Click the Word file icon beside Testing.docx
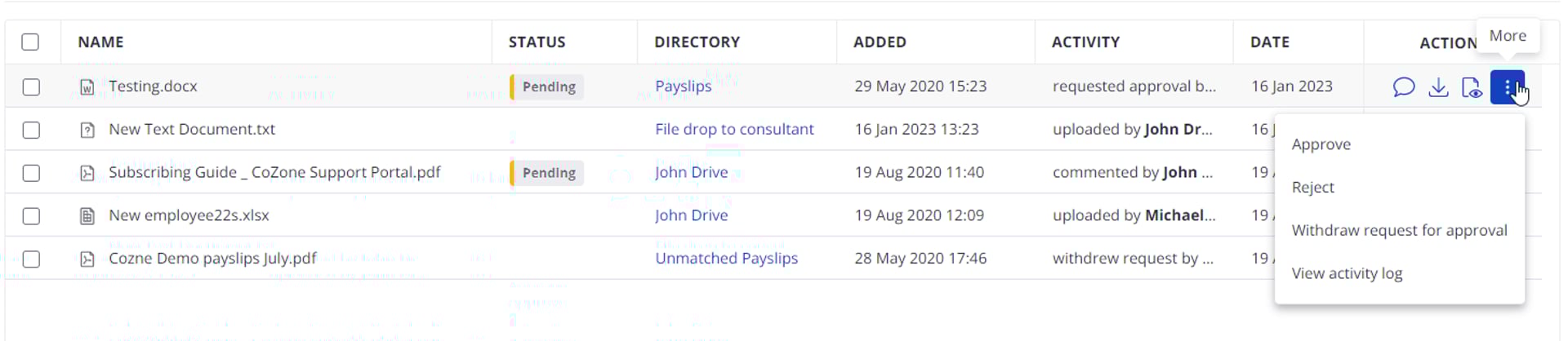This screenshot has width=1568, height=341. [x=87, y=86]
